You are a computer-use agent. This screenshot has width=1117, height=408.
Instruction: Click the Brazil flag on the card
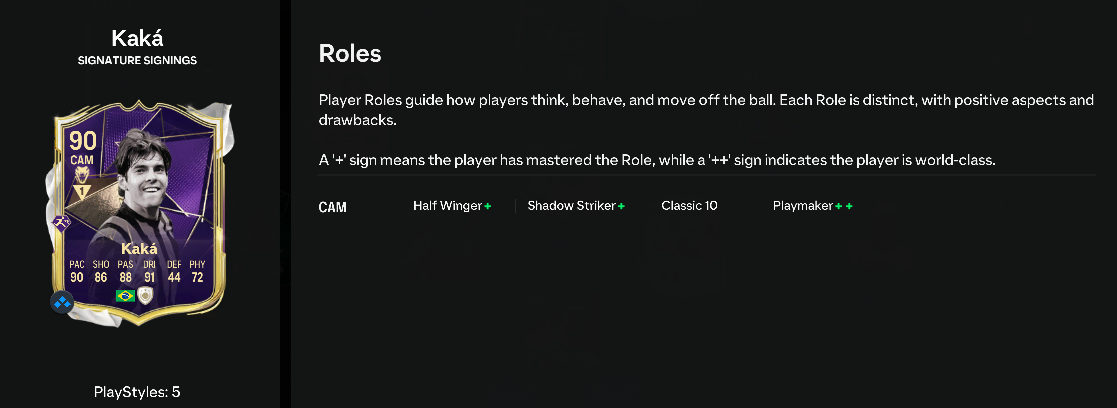pyautogui.click(x=125, y=295)
